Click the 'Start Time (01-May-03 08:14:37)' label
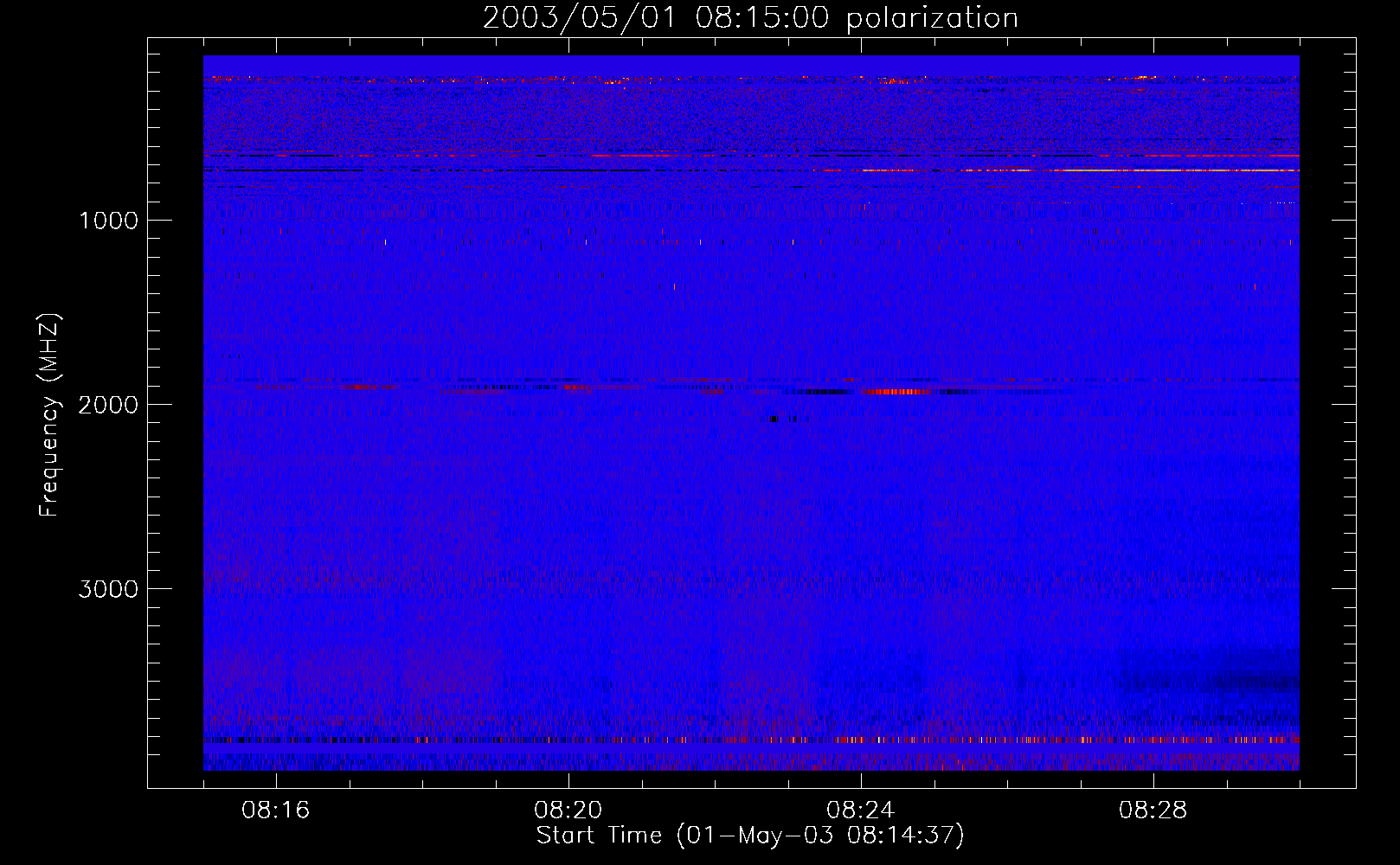 click(750, 836)
